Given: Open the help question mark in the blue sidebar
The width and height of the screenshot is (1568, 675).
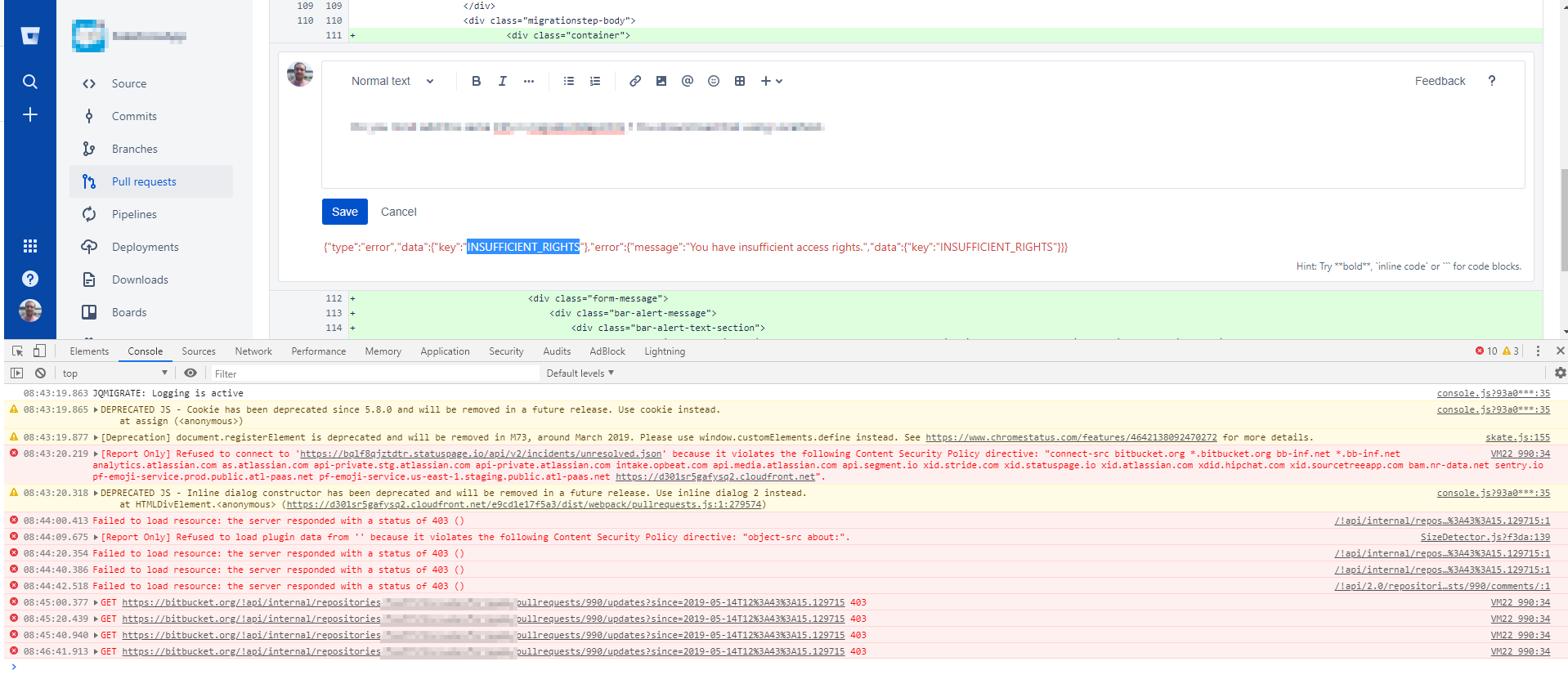Looking at the screenshot, I should pos(30,279).
